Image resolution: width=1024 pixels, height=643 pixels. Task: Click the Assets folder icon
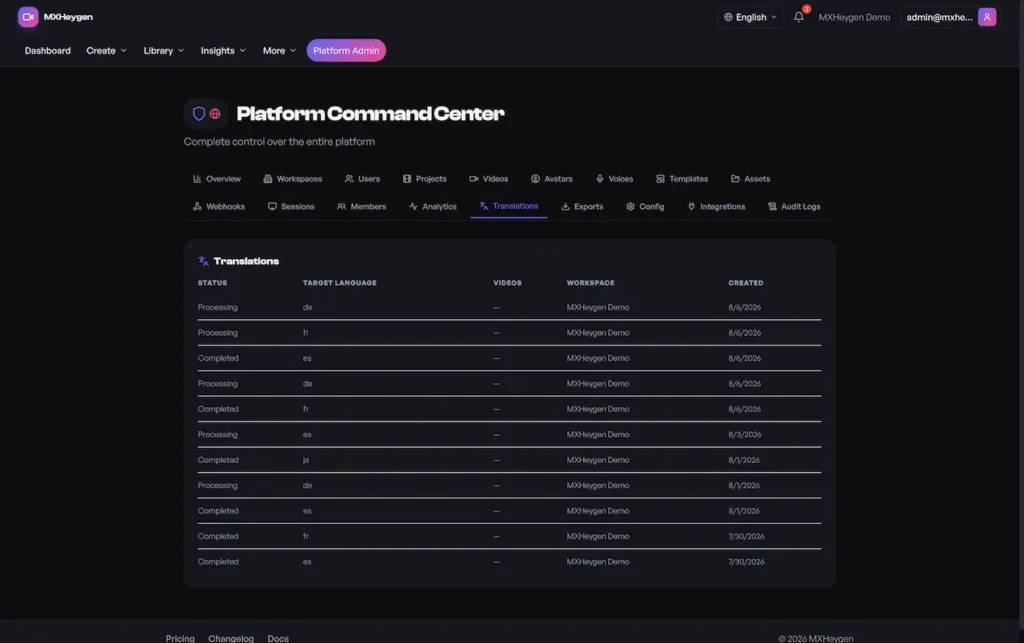(x=735, y=179)
